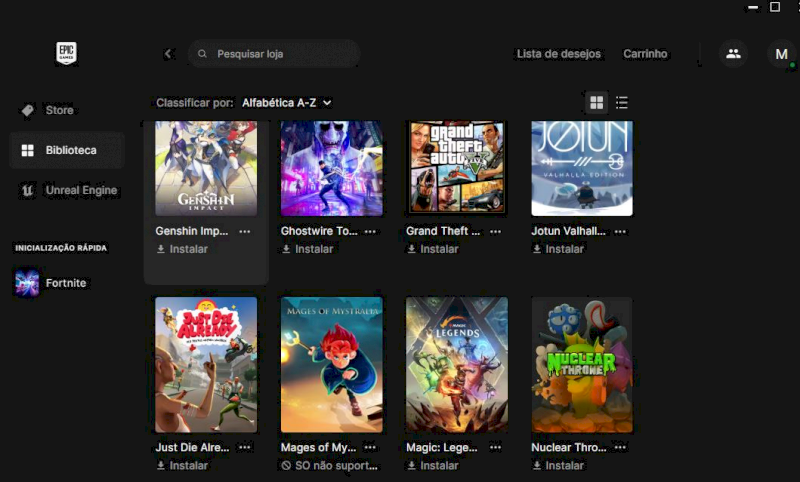Screen dimensions: 800x482
Task: Install Just Die Already
Action: [x=182, y=466]
